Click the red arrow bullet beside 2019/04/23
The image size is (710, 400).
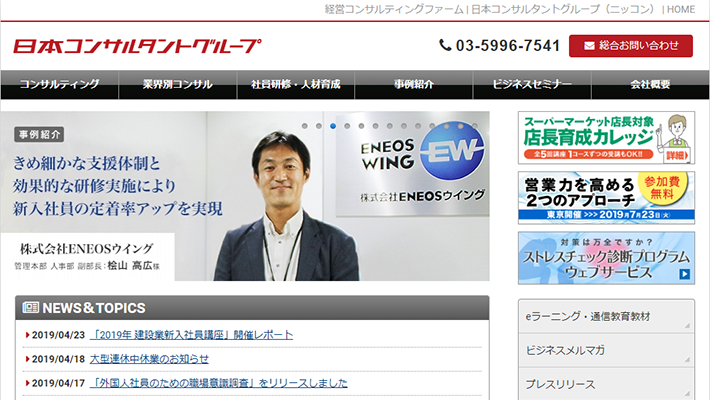coord(28,335)
